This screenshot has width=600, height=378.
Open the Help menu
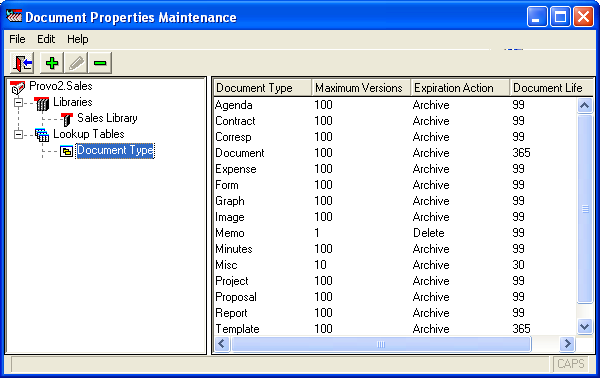click(x=78, y=39)
